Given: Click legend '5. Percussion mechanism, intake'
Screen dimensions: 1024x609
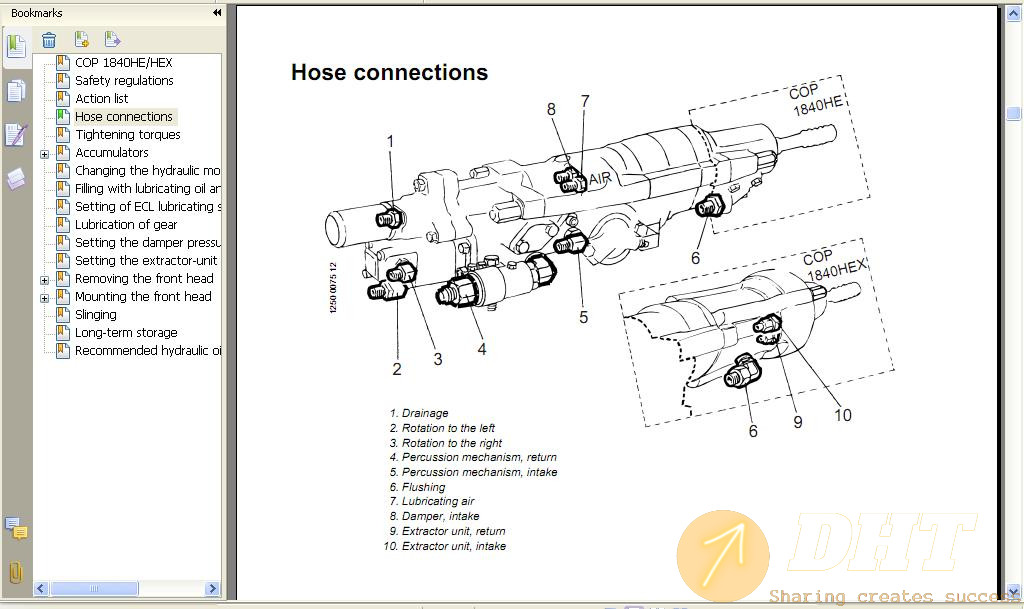Looking at the screenshot, I should (473, 473).
